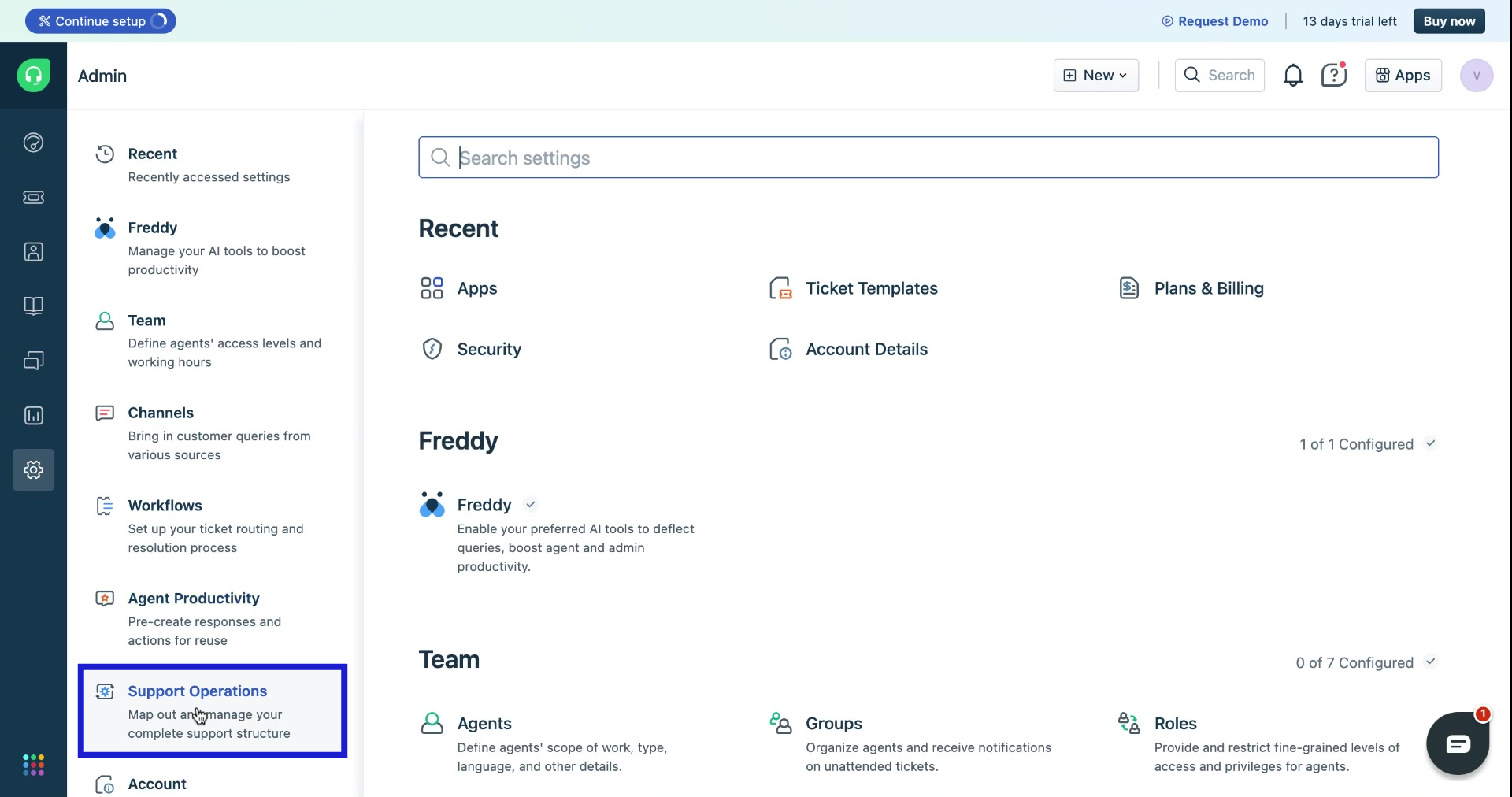This screenshot has height=797, width=1512.
Task: Select the Admin gear icon in left rail
Action: pos(33,469)
